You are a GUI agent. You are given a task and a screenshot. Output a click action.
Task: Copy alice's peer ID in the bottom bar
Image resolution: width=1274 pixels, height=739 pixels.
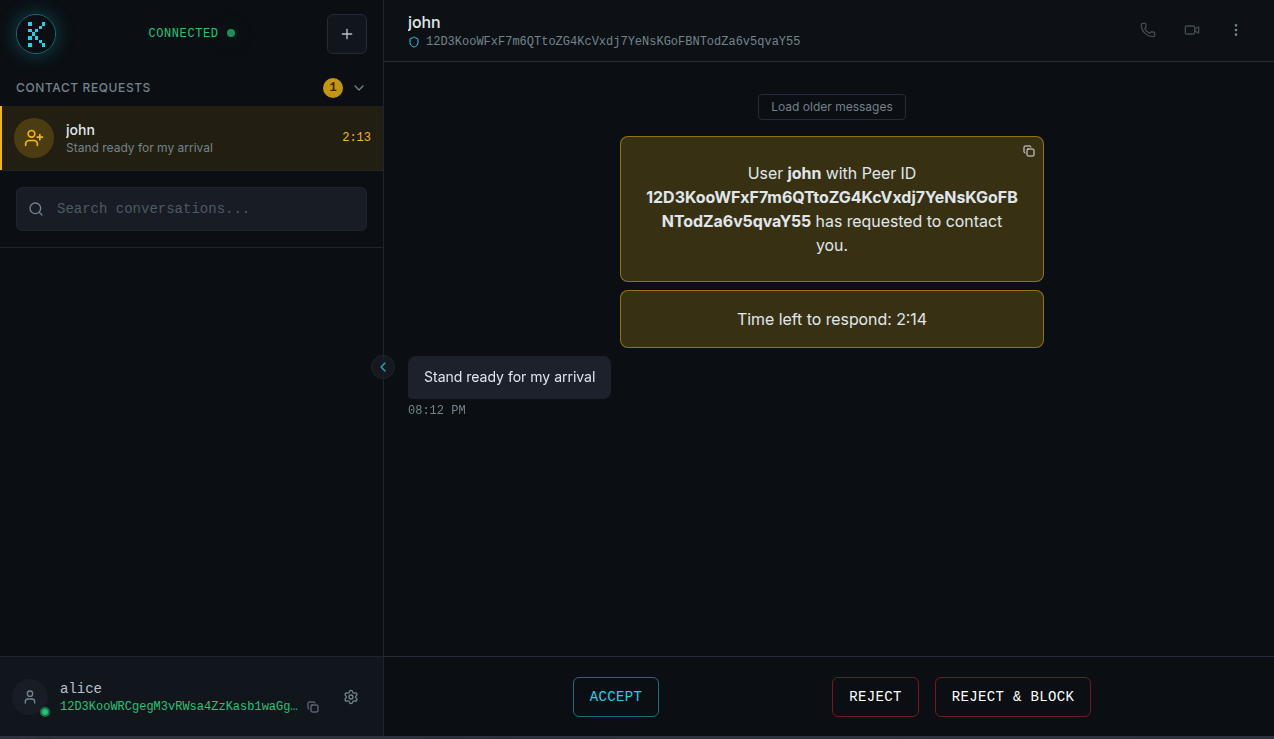tap(313, 706)
